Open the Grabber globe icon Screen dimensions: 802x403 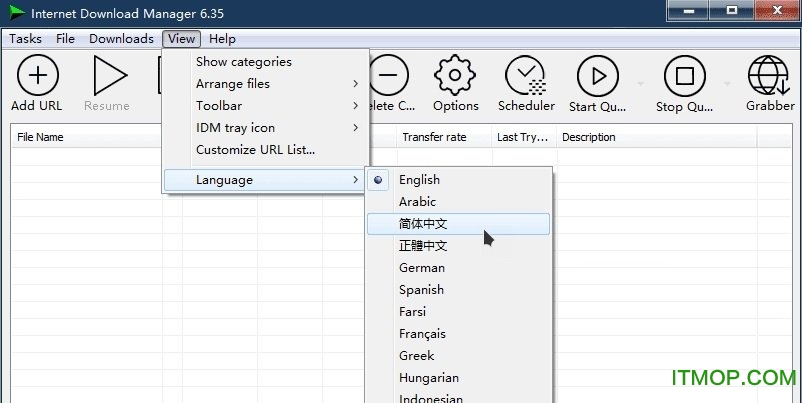point(769,76)
